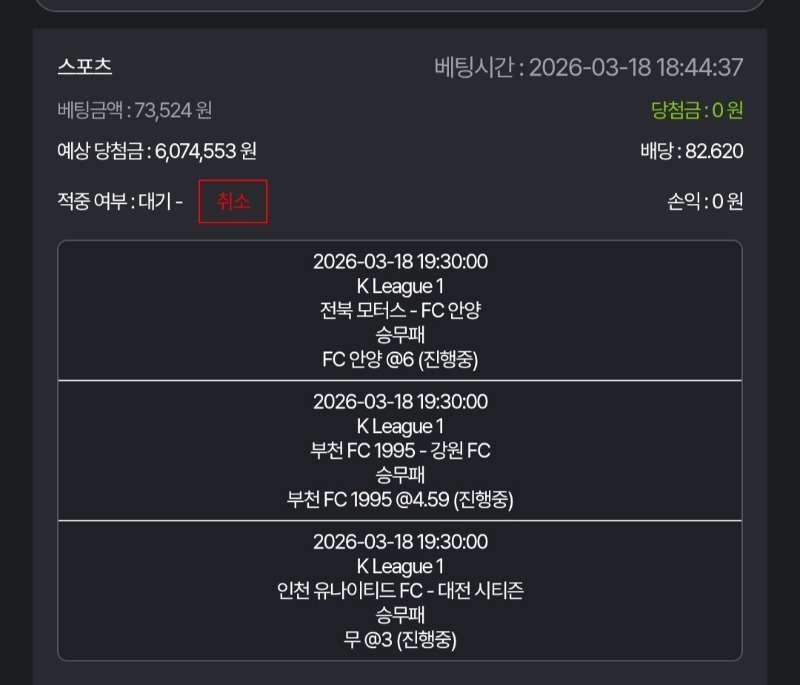
Task: Click the 베팅시간 timestamp text
Action: pyautogui.click(x=588, y=67)
